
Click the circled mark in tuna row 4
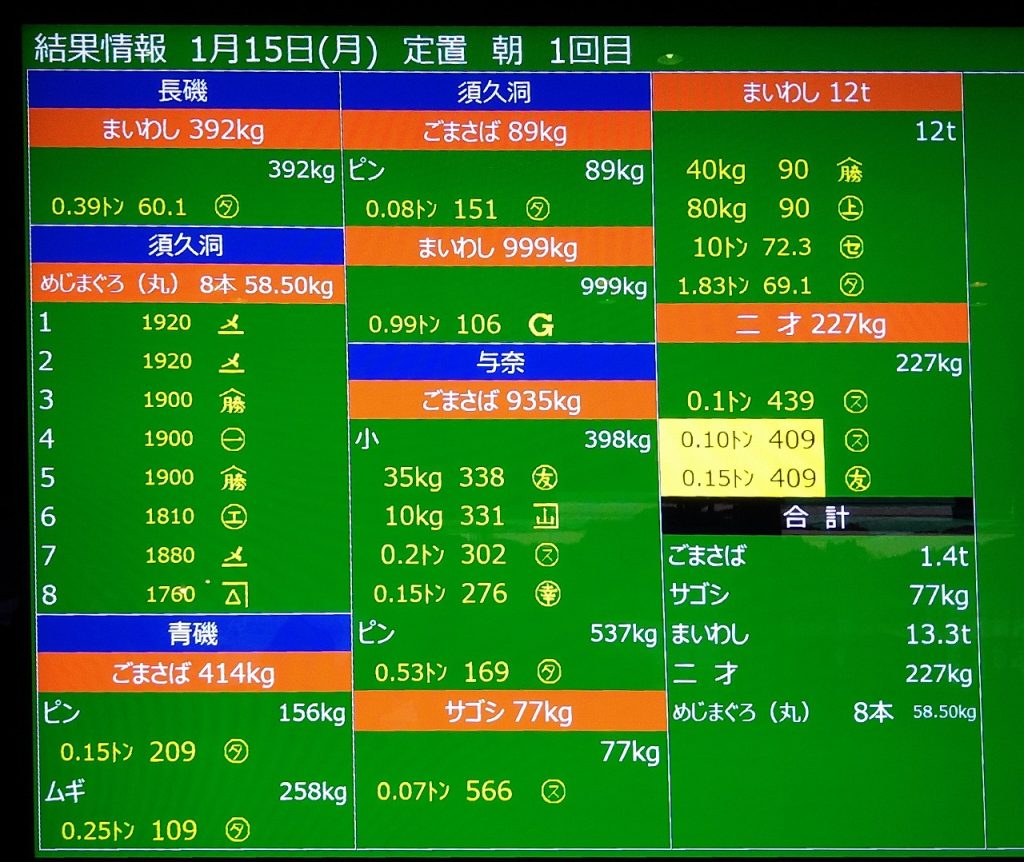232,439
